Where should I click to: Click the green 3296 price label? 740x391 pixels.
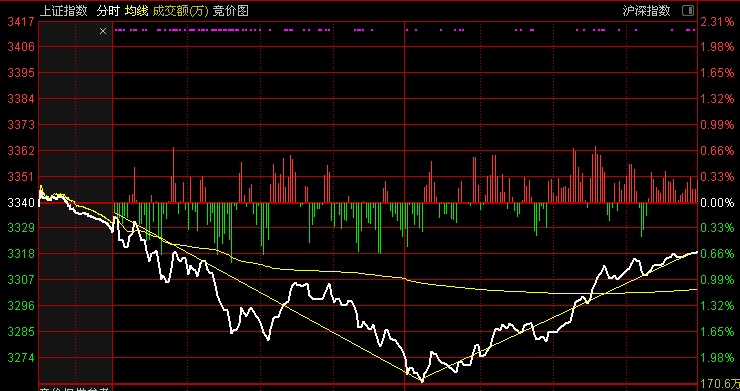pos(21,306)
